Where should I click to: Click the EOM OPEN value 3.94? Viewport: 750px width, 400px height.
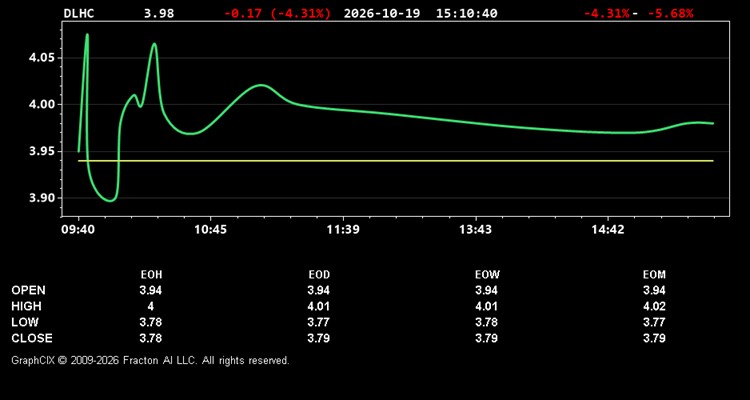pyautogui.click(x=654, y=290)
